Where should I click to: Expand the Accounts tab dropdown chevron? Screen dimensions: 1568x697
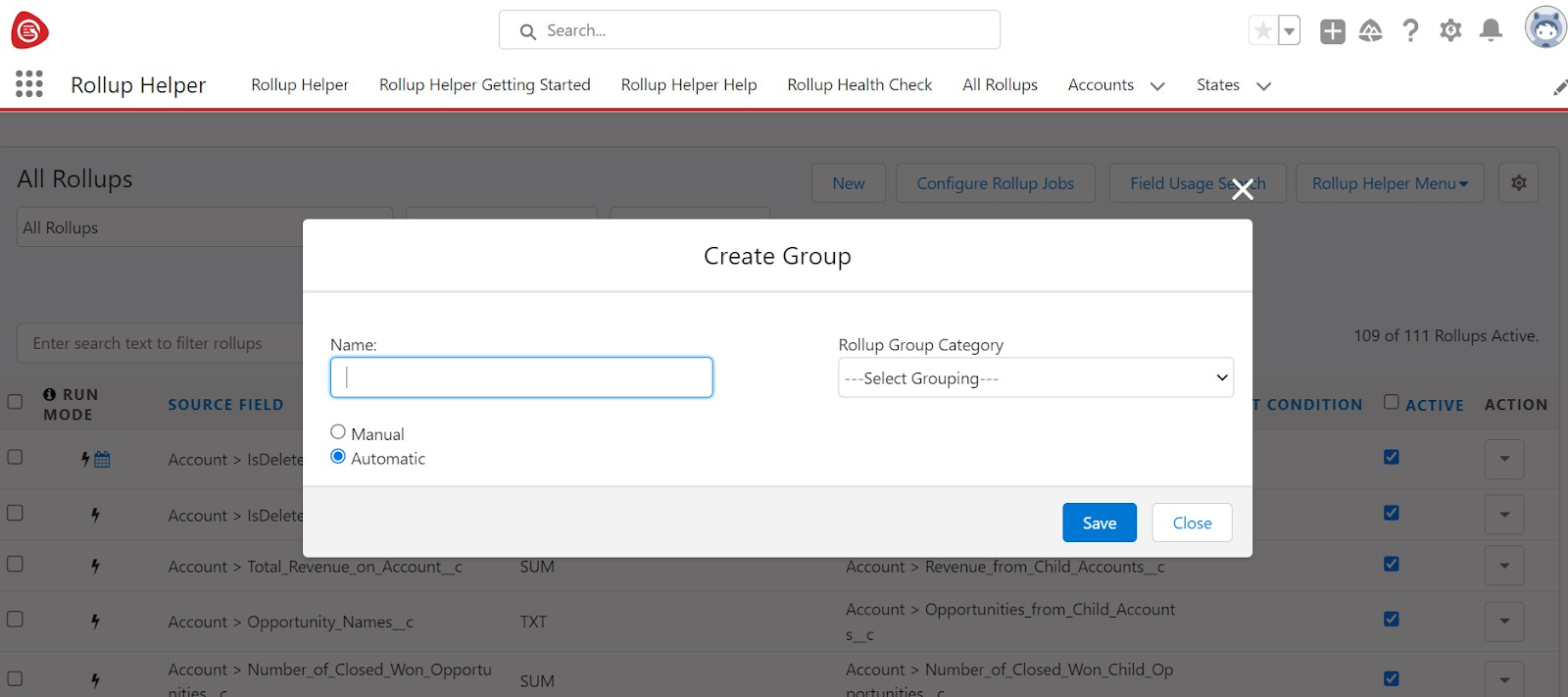click(1157, 86)
